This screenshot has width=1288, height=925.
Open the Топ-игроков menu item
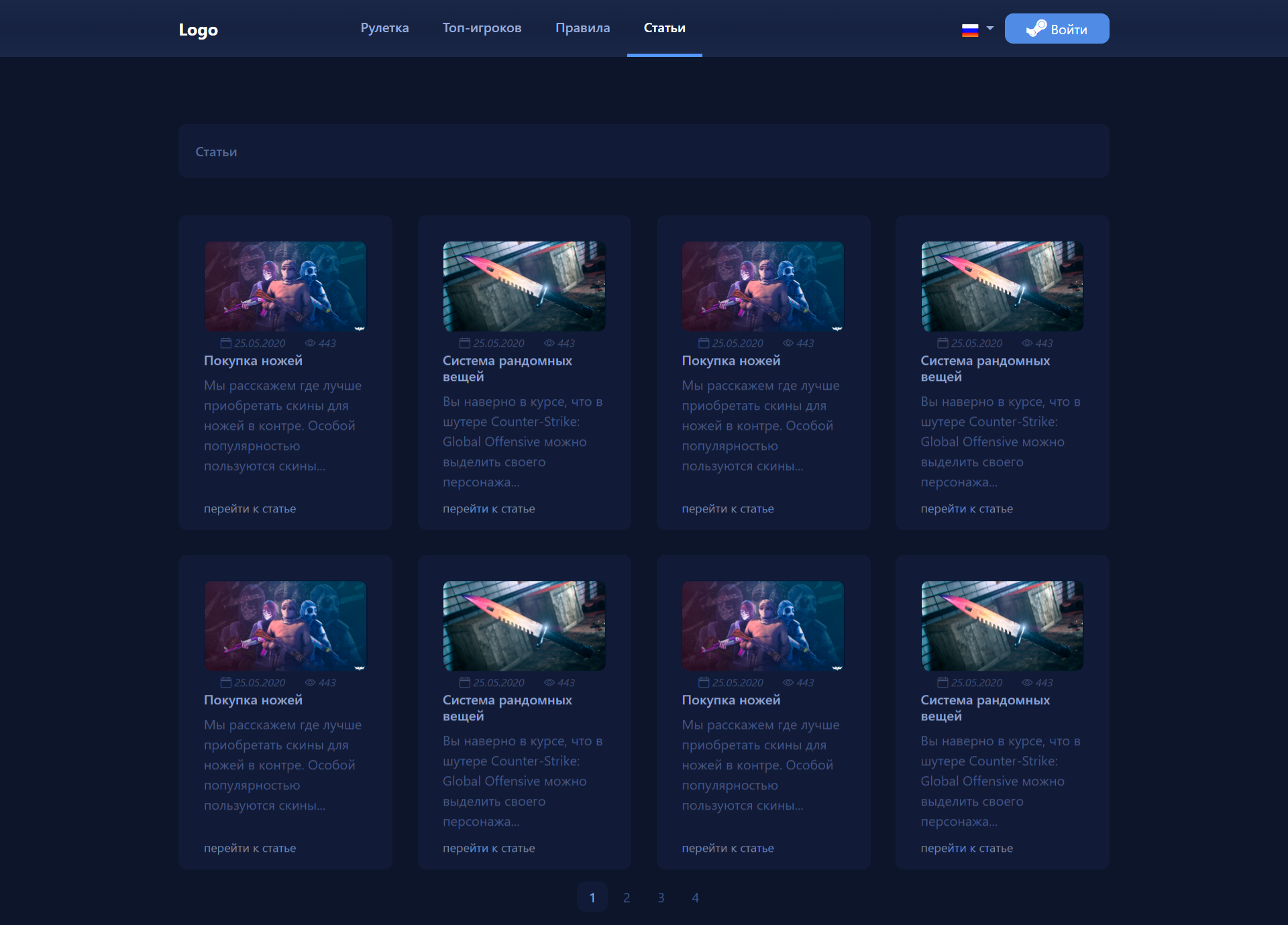coord(482,28)
